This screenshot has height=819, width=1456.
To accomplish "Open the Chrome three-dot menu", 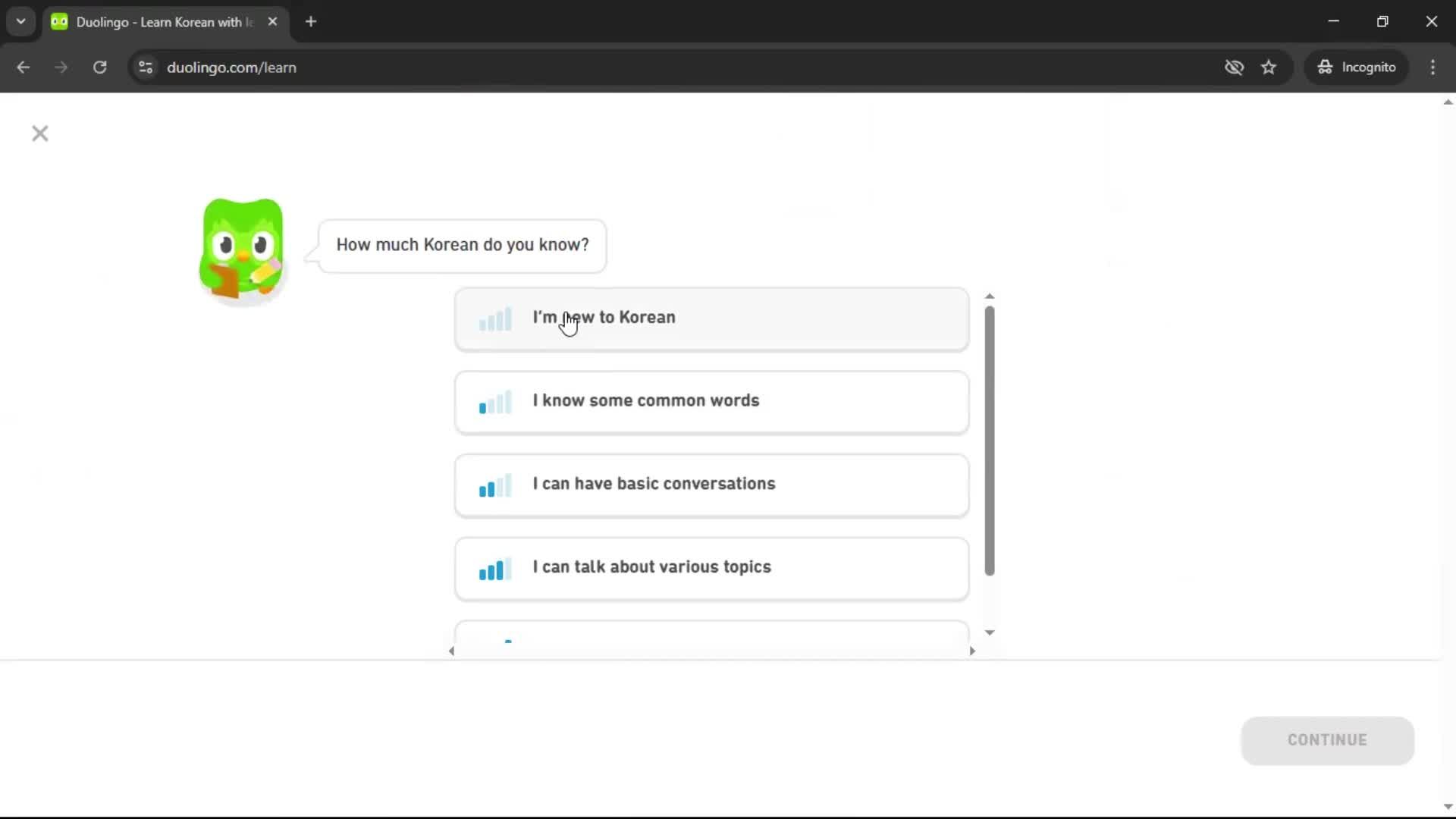I will click(1433, 67).
